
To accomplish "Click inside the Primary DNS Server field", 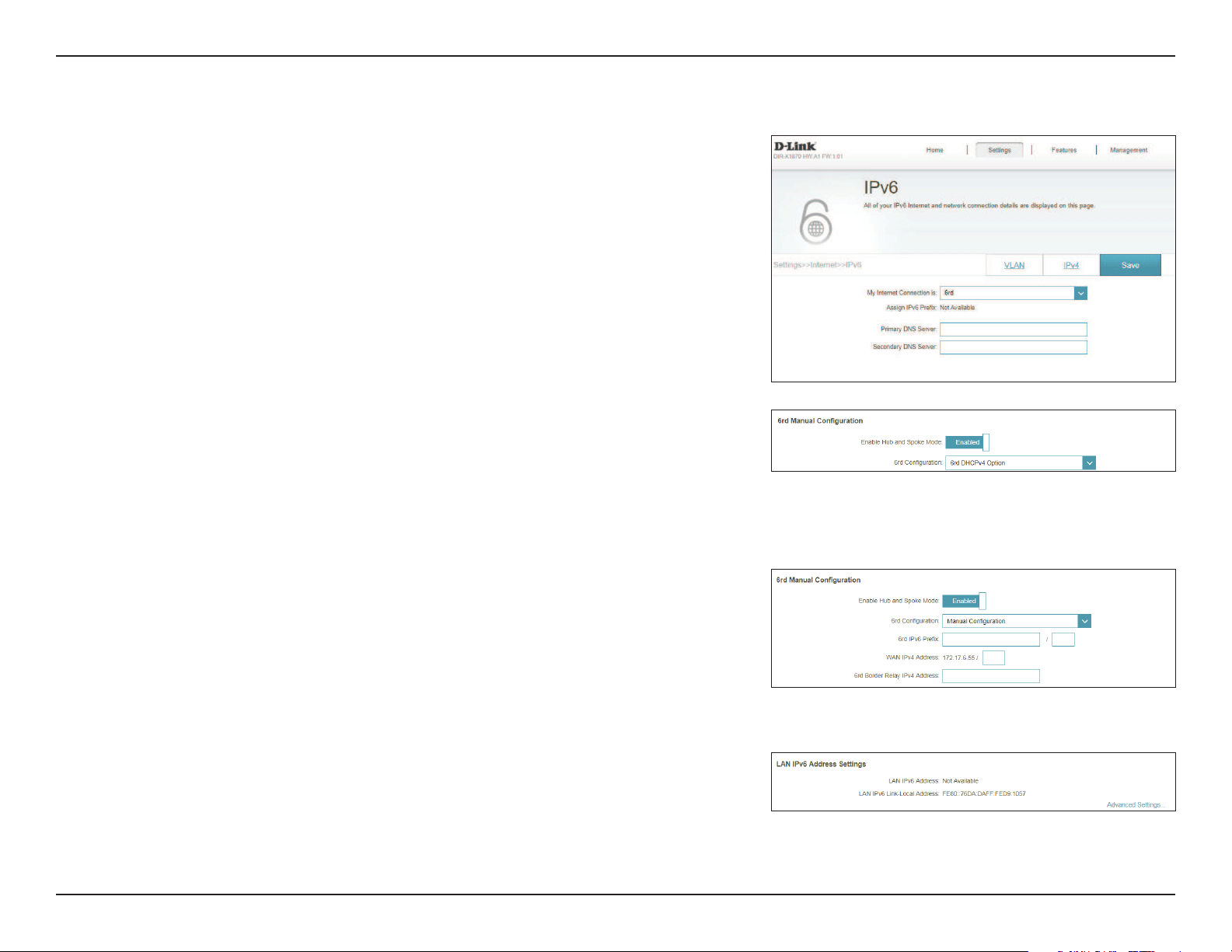I will click(1014, 330).
